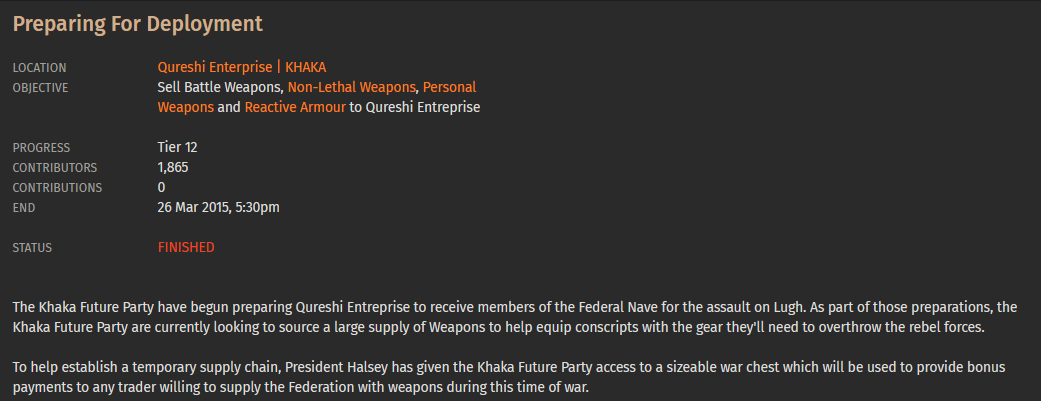1041x401 pixels.
Task: Select the PROGRESS field label
Action: point(41,147)
